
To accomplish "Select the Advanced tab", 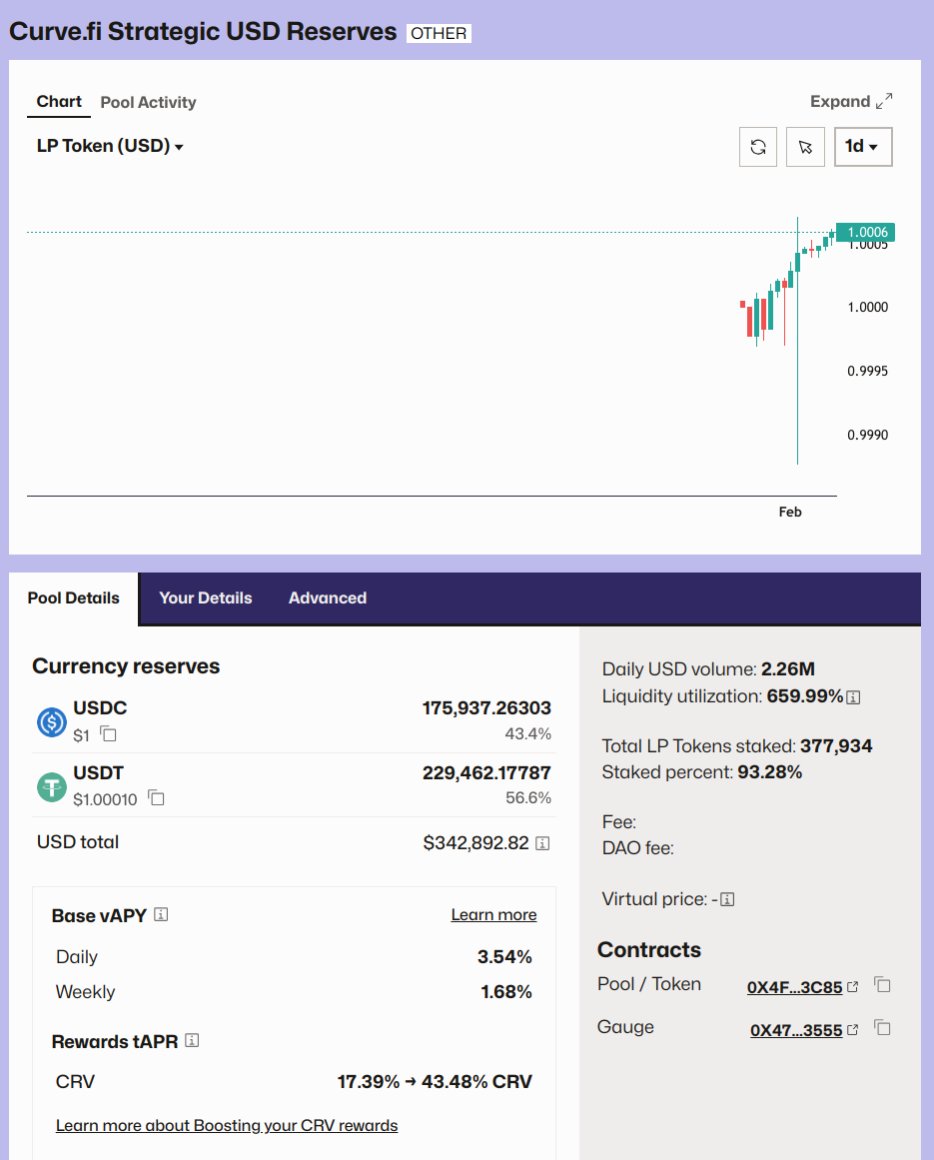I will tap(328, 598).
